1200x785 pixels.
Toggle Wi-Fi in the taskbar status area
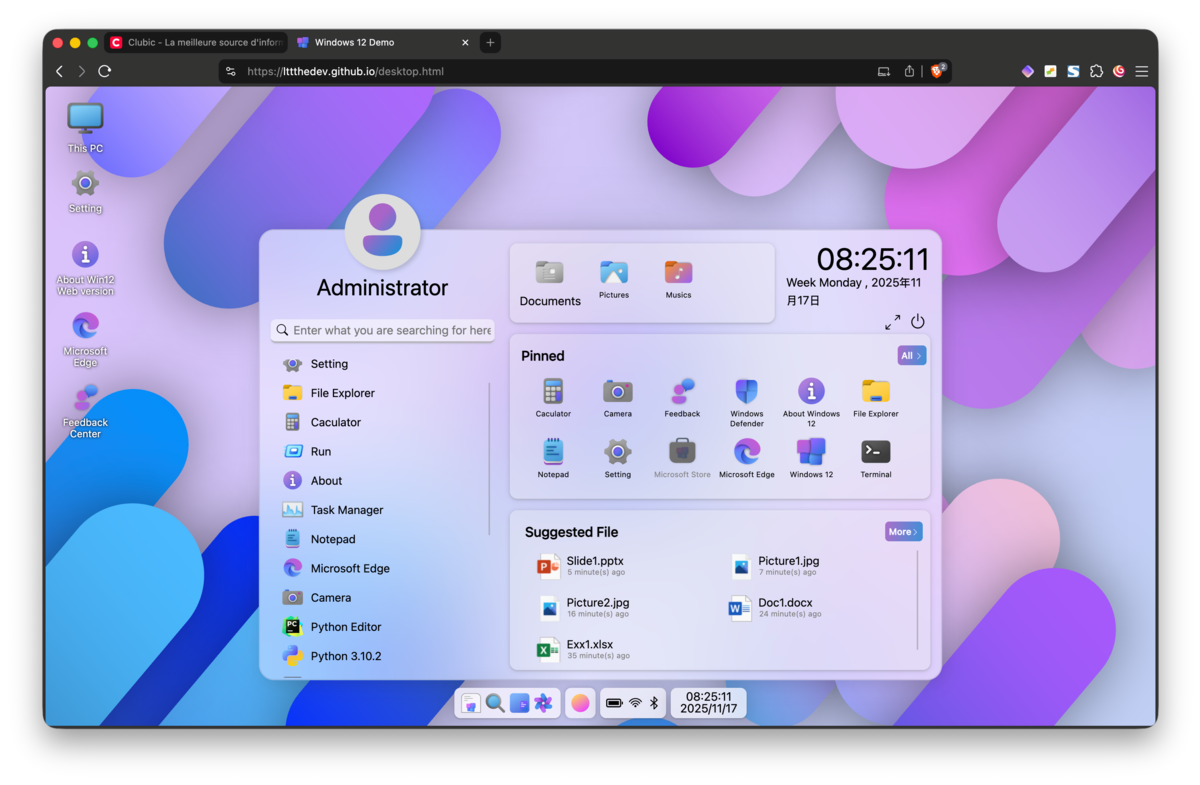click(637, 703)
